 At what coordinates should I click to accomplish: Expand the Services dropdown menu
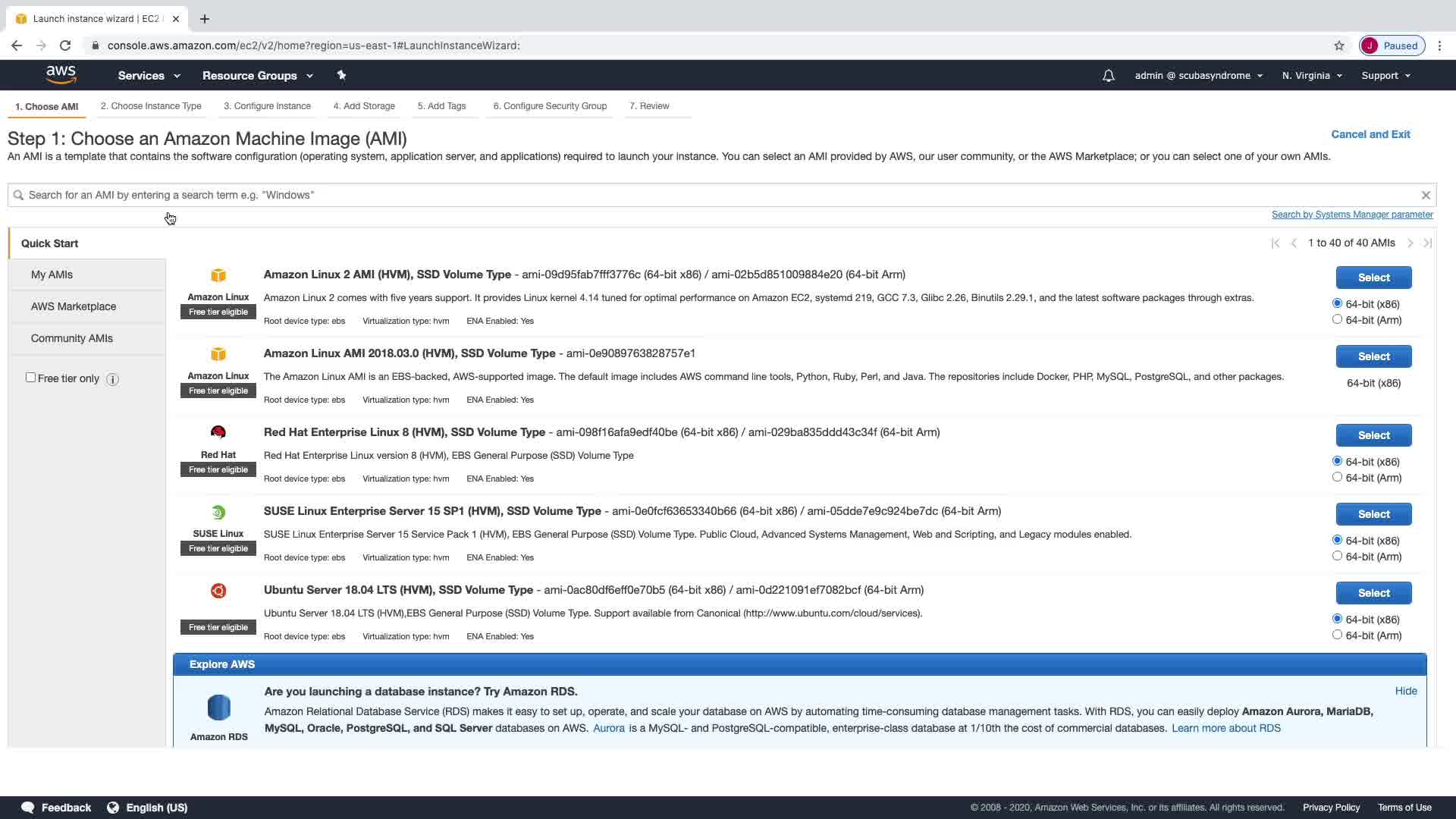click(x=149, y=76)
